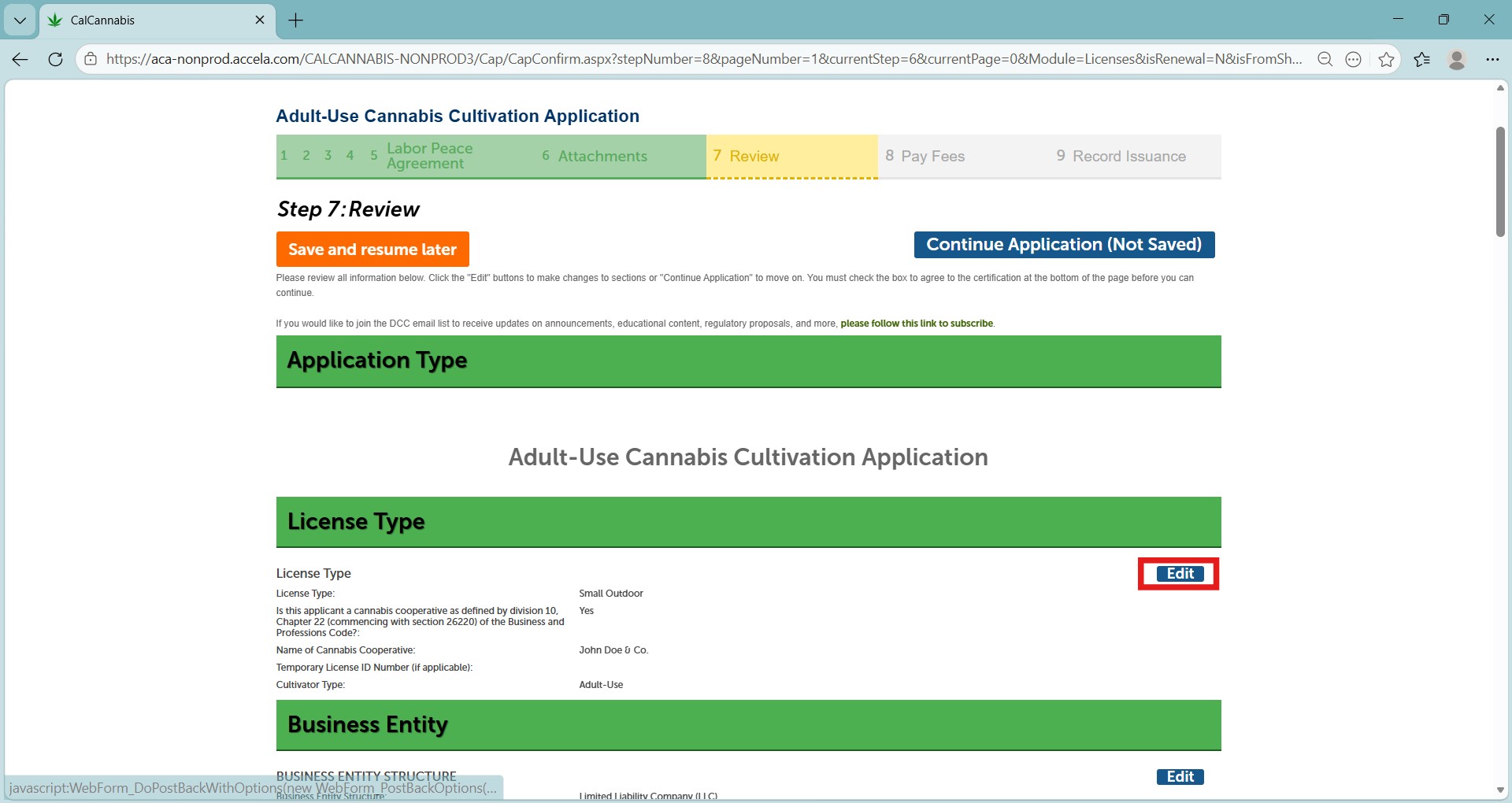Click the 'Step 7:Review' heading
Viewport: 1512px width, 803px height.
(348, 209)
